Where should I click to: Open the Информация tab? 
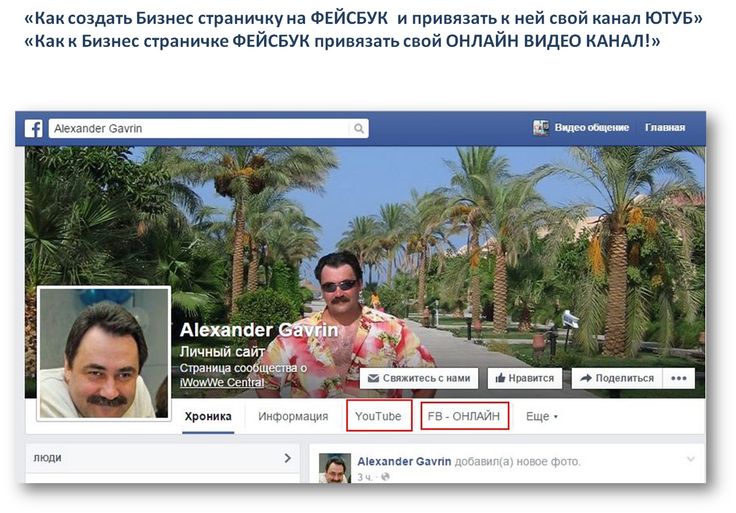[x=293, y=416]
